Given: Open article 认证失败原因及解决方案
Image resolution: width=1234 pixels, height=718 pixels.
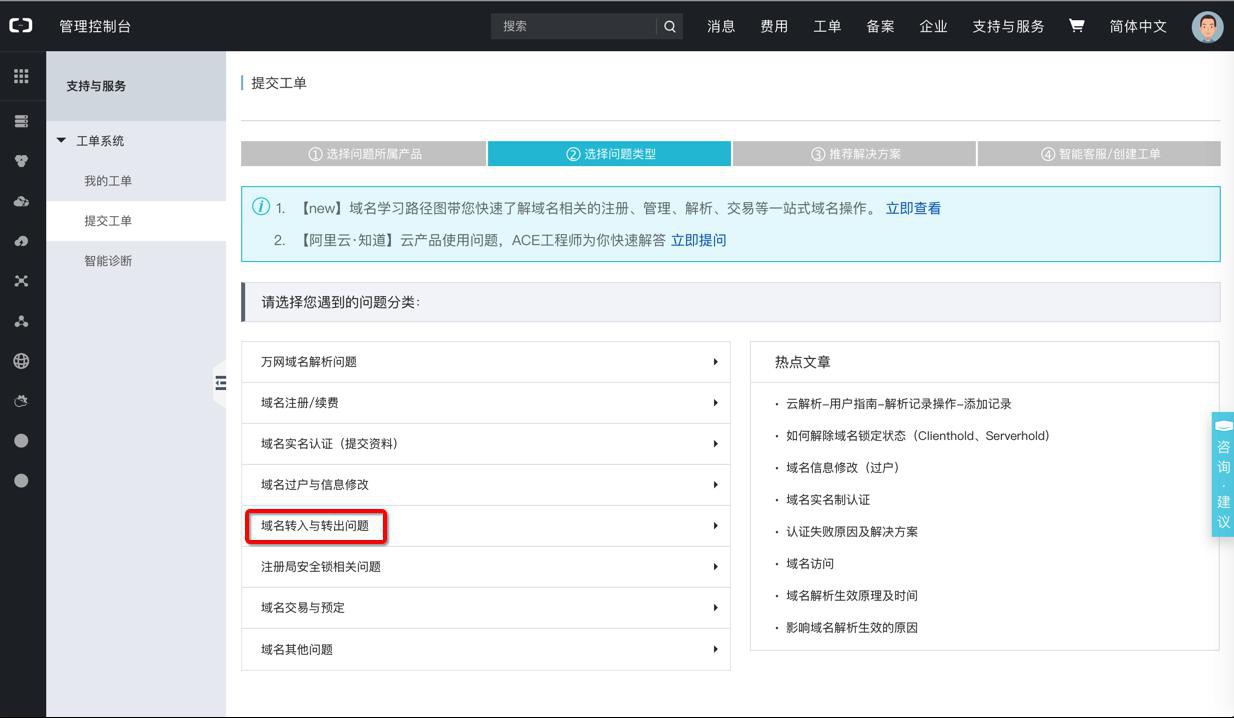Looking at the screenshot, I should [x=852, y=532].
